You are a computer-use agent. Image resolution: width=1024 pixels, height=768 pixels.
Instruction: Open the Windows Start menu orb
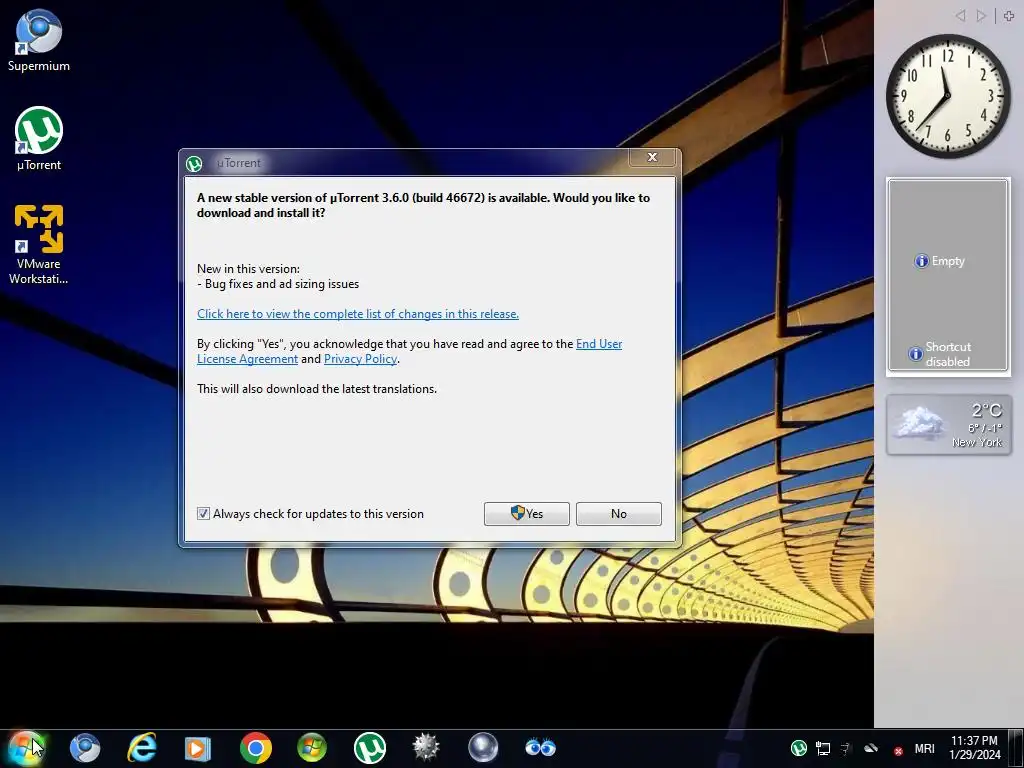26,748
